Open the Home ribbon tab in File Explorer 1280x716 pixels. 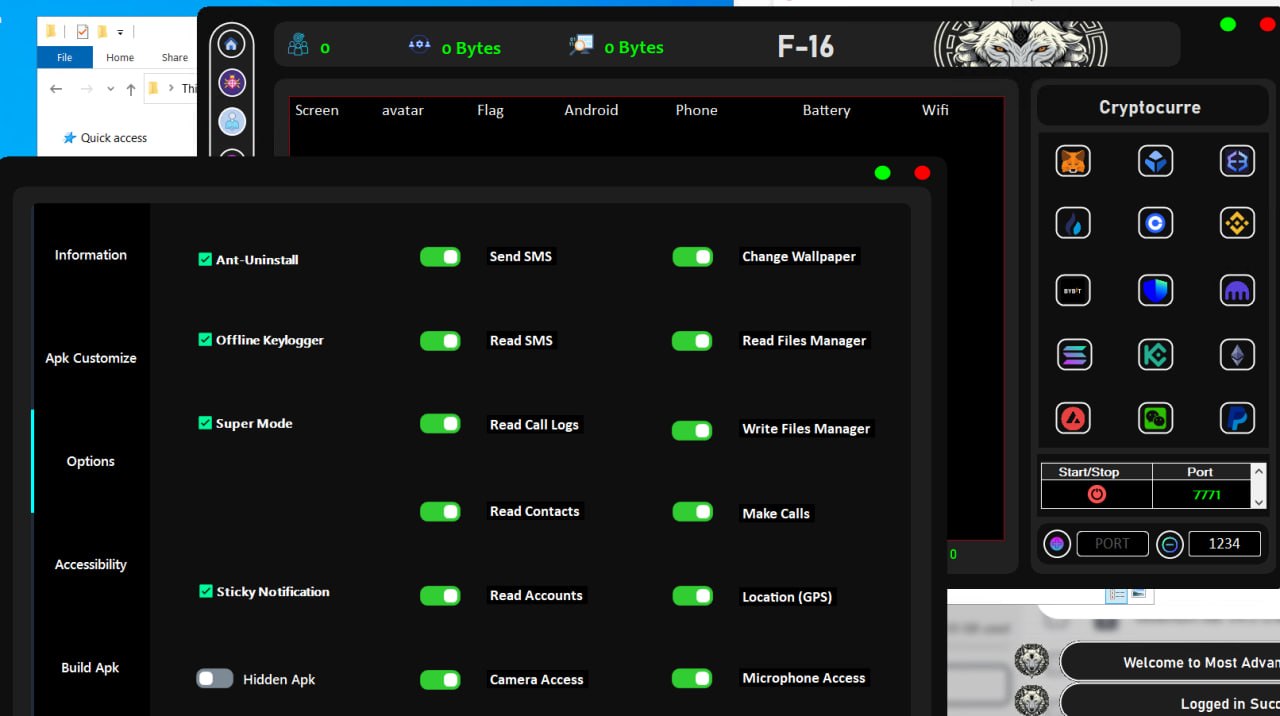pos(120,57)
